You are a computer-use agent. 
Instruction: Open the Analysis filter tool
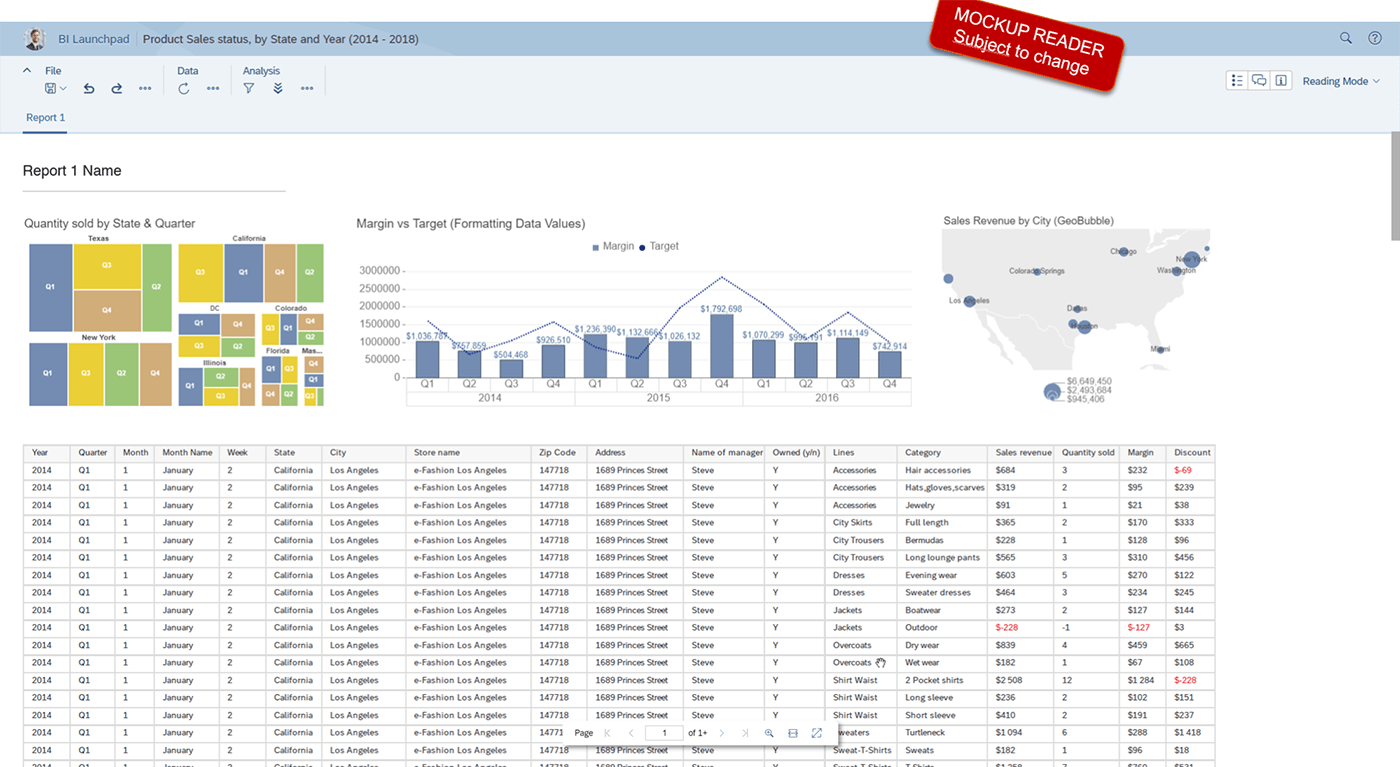[x=248, y=88]
